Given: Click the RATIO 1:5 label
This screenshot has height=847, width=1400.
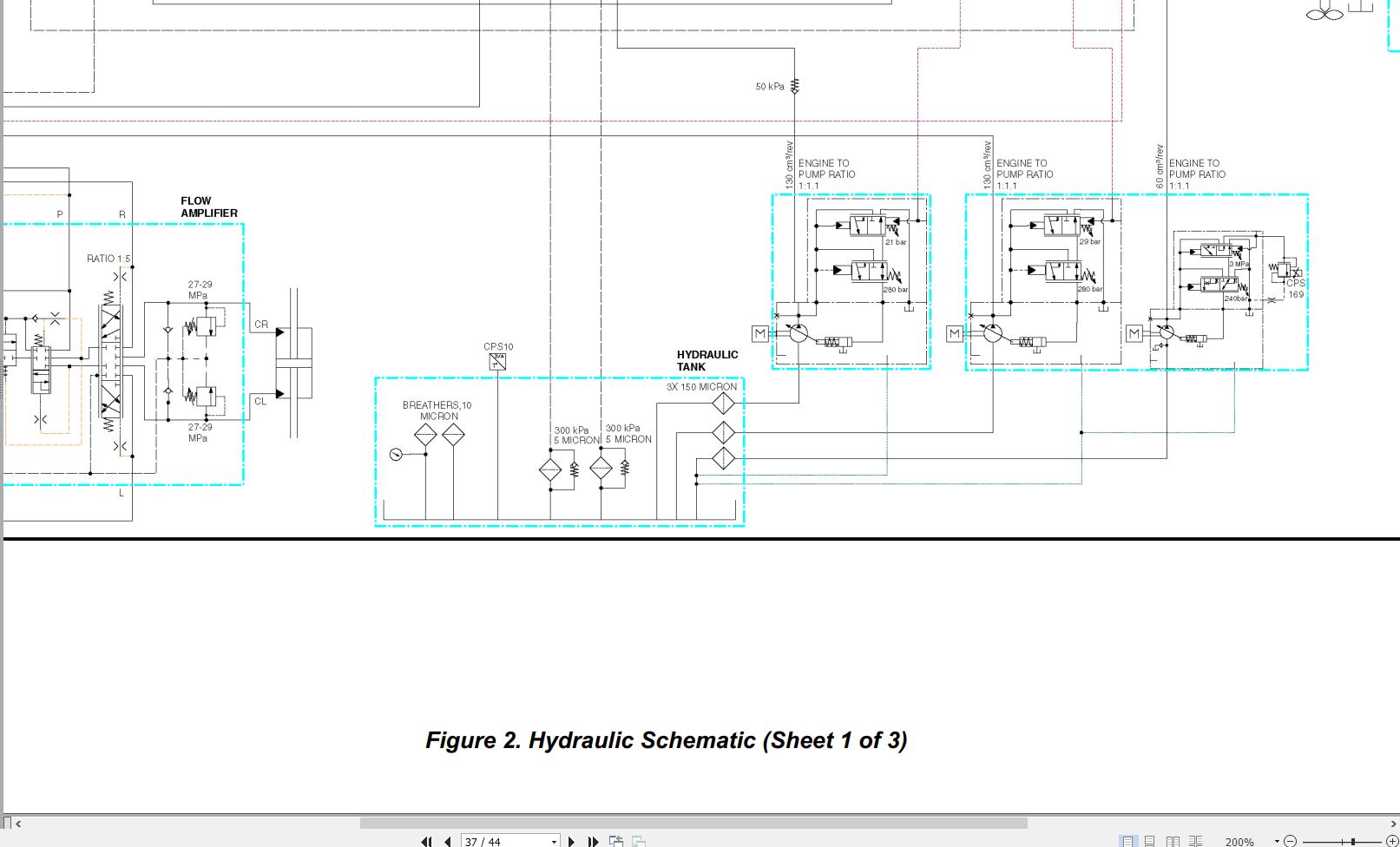Looking at the screenshot, I should pyautogui.click(x=108, y=259).
